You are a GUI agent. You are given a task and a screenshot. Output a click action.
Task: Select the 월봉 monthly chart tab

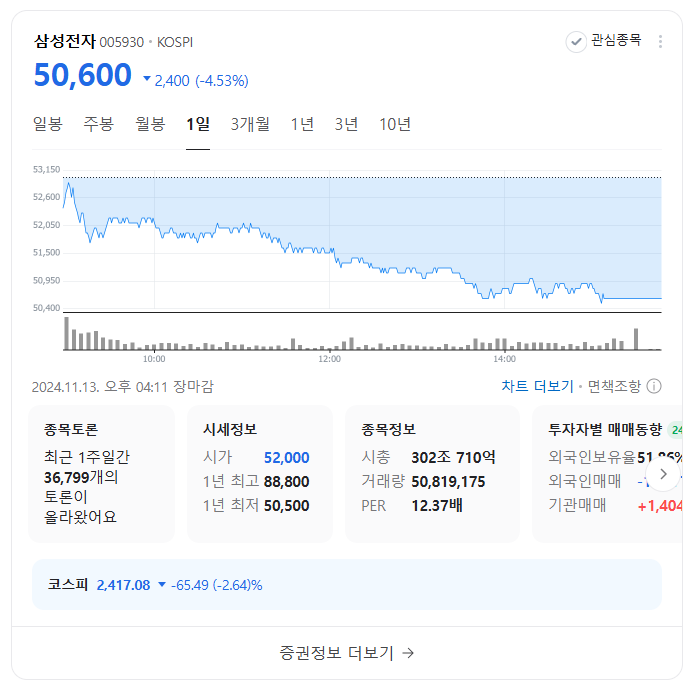coord(150,124)
